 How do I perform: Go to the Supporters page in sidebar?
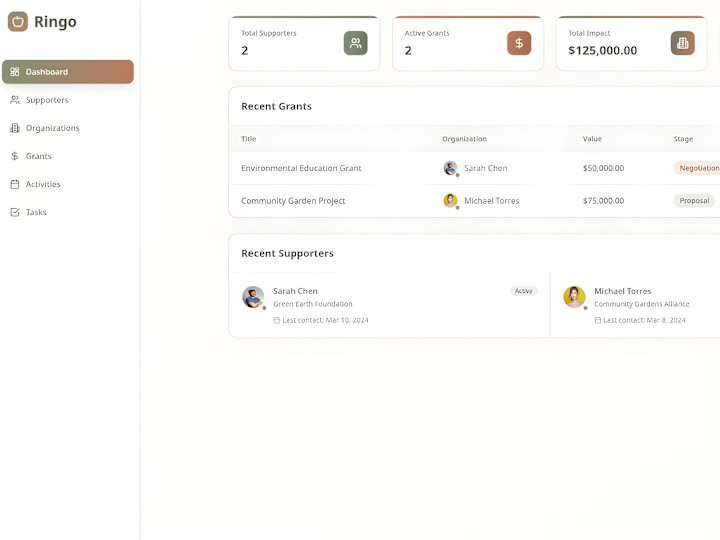(x=68, y=100)
